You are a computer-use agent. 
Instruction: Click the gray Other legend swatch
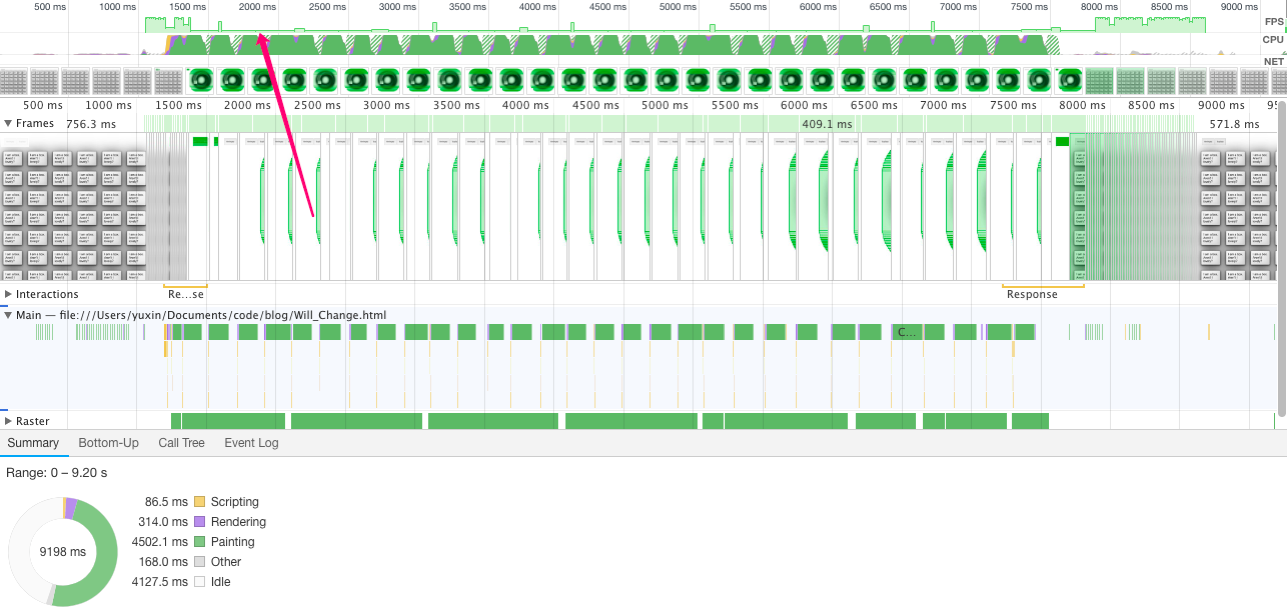[199, 562]
